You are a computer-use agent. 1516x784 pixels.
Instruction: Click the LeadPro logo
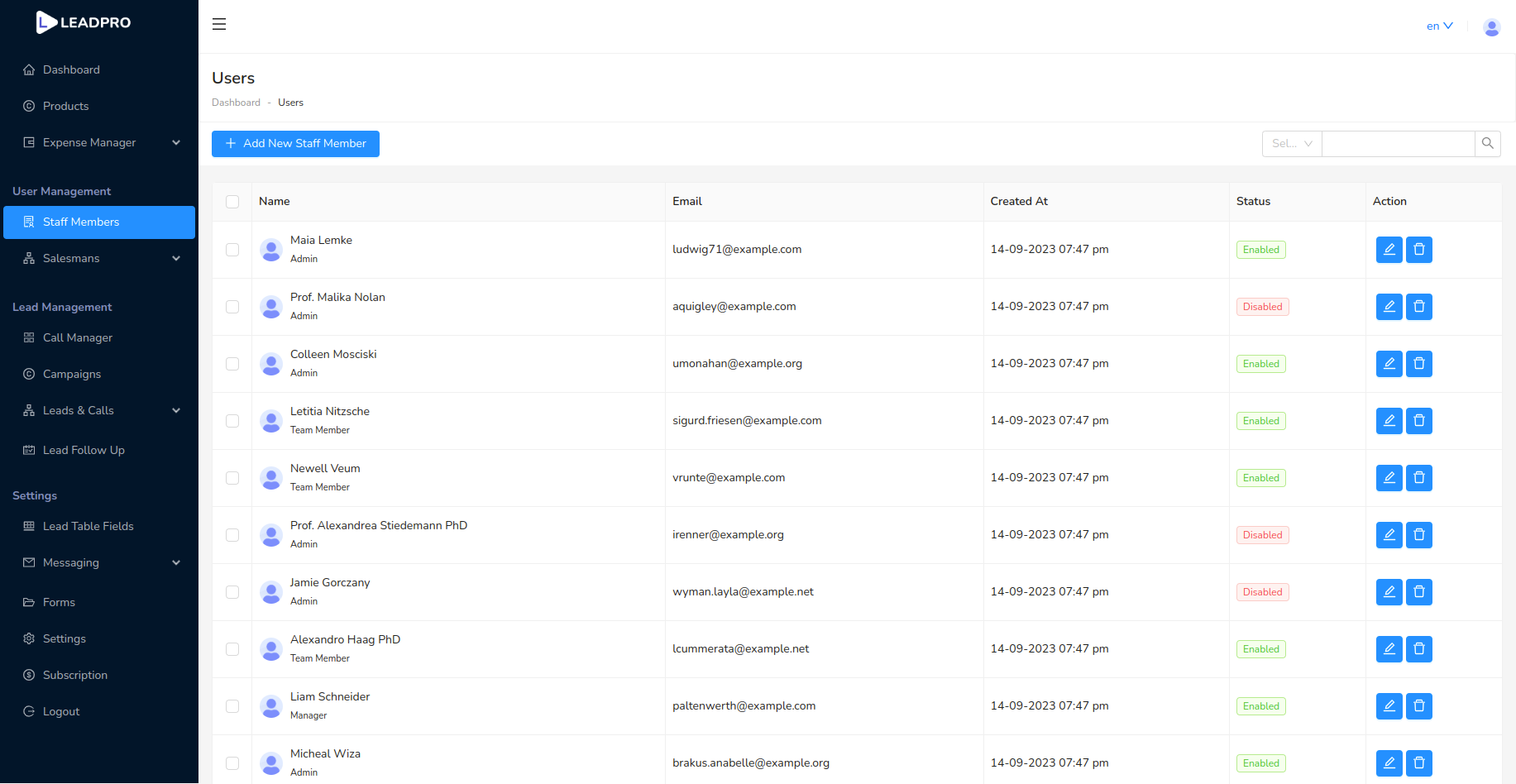click(x=84, y=22)
